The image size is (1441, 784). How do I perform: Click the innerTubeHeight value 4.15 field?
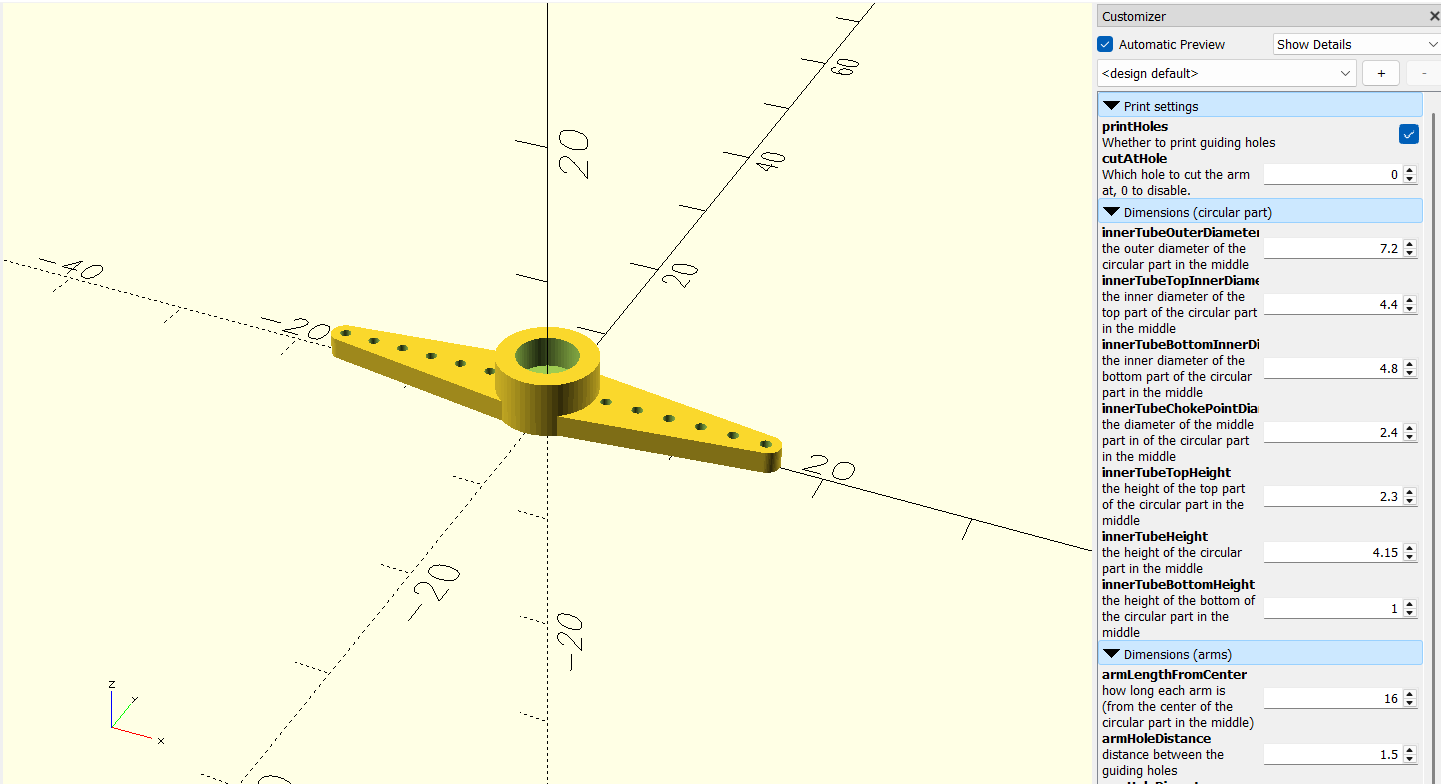(x=1333, y=552)
